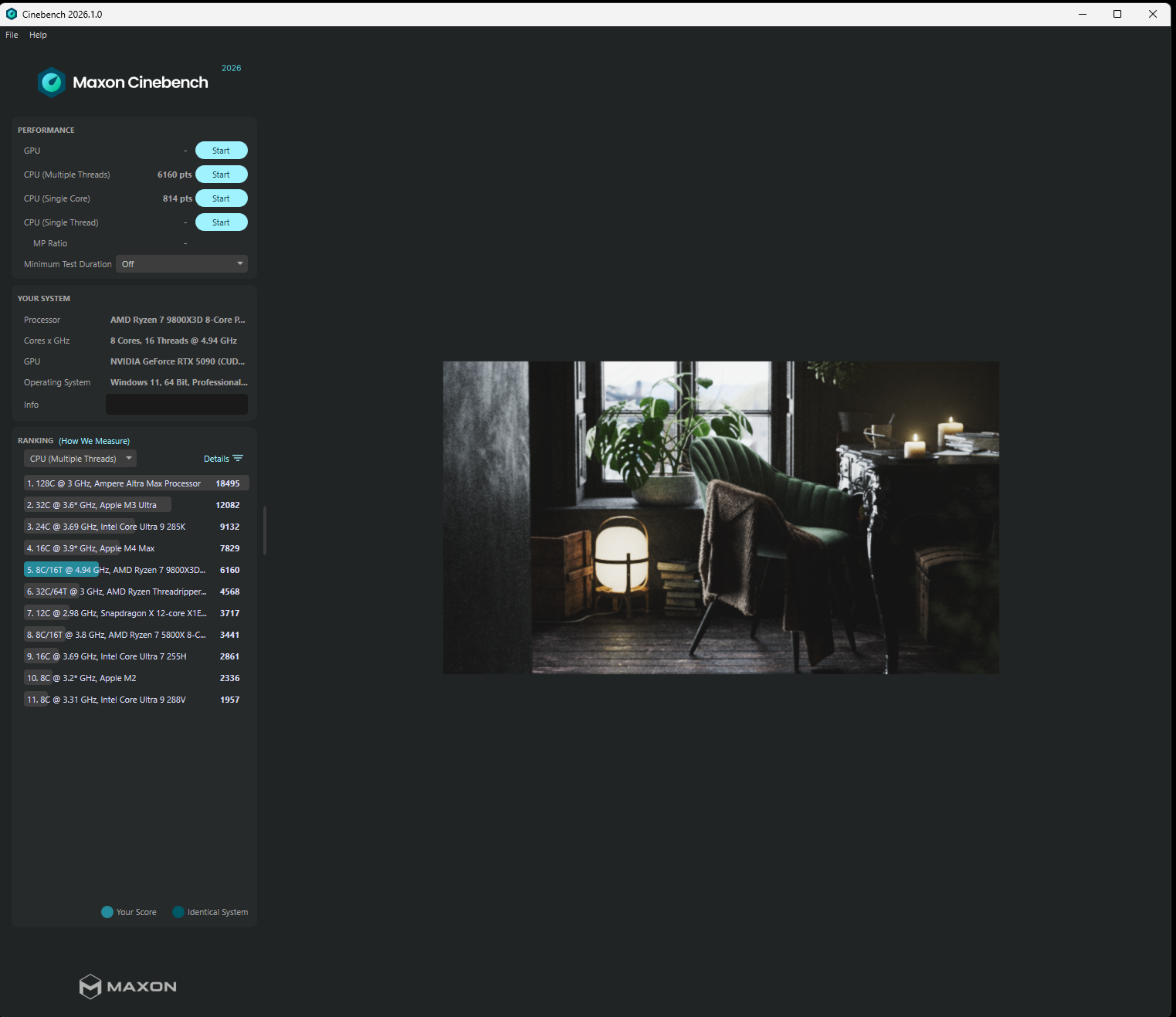The width and height of the screenshot is (1176, 1017).
Task: Start the CPU (Single Thread) benchmark
Action: click(221, 222)
